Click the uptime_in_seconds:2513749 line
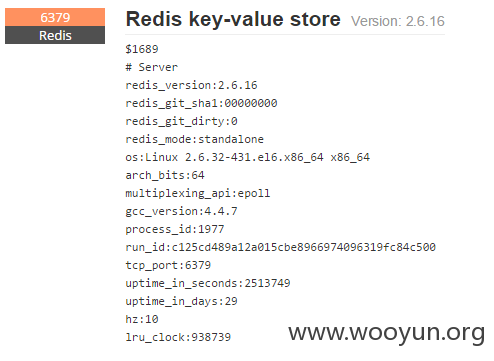 click(208, 283)
